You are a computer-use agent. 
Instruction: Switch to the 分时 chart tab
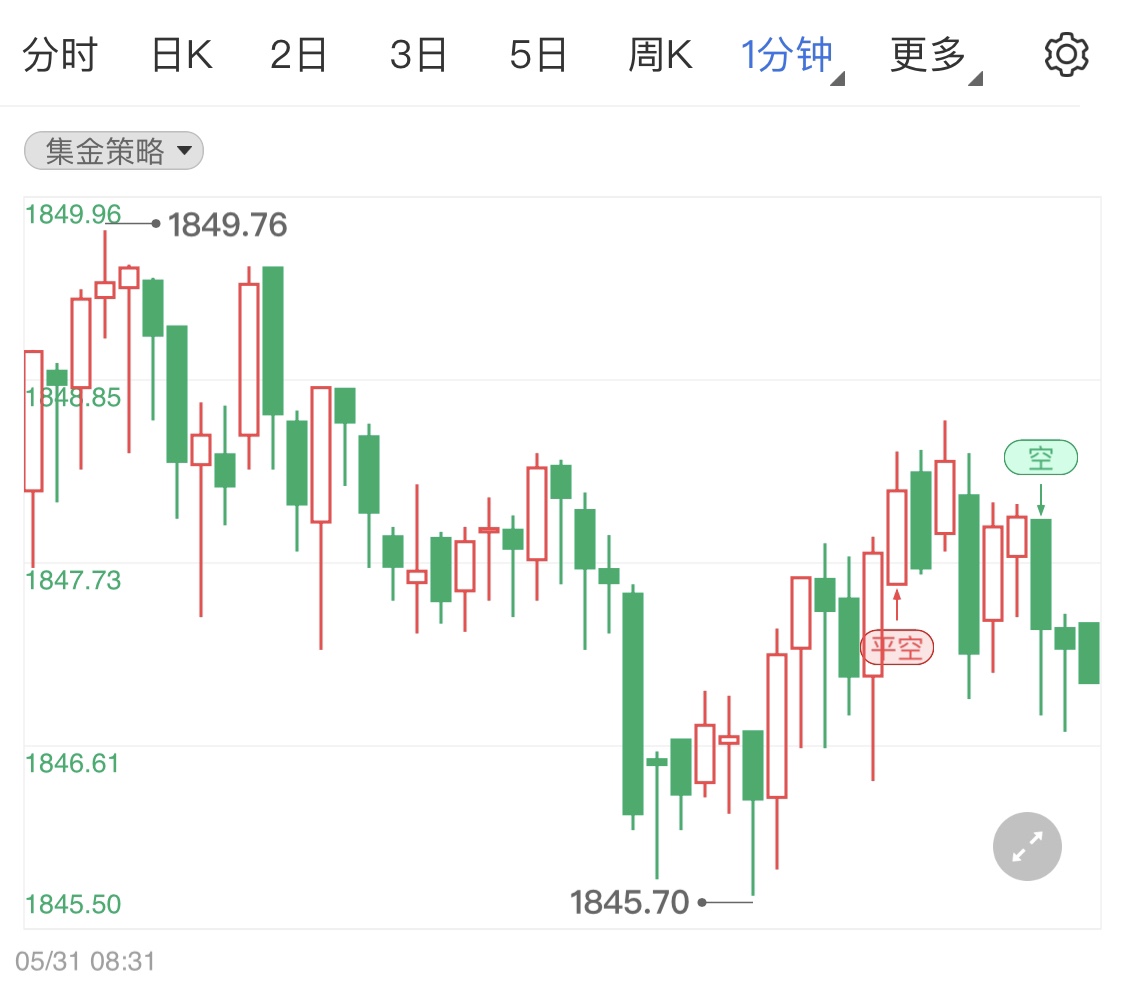coord(61,54)
